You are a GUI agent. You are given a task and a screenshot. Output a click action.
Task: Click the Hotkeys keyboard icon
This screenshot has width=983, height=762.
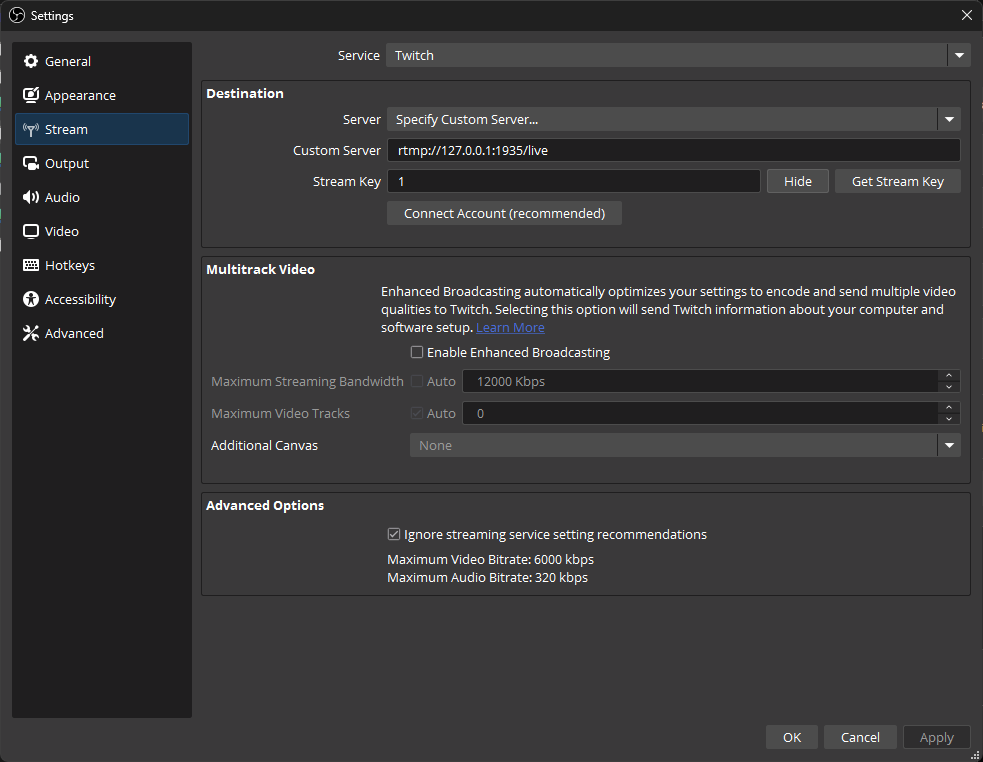coord(31,265)
